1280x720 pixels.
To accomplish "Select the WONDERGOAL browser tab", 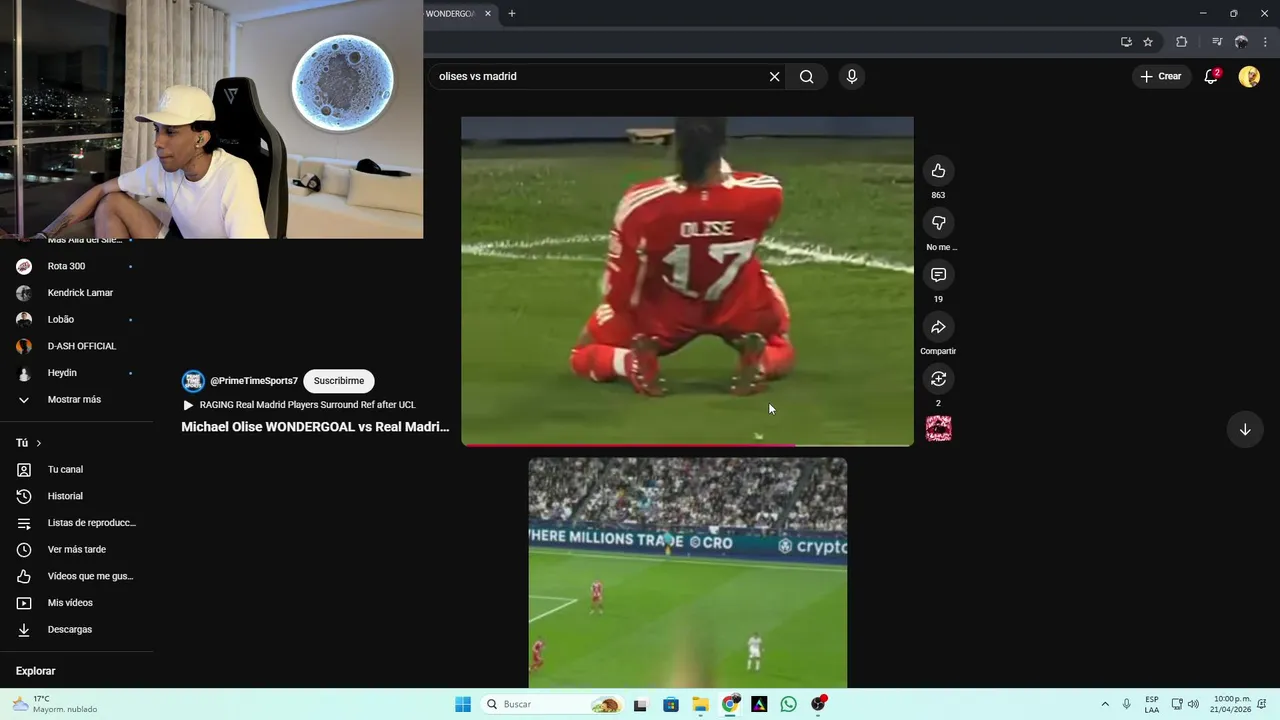I will (450, 14).
